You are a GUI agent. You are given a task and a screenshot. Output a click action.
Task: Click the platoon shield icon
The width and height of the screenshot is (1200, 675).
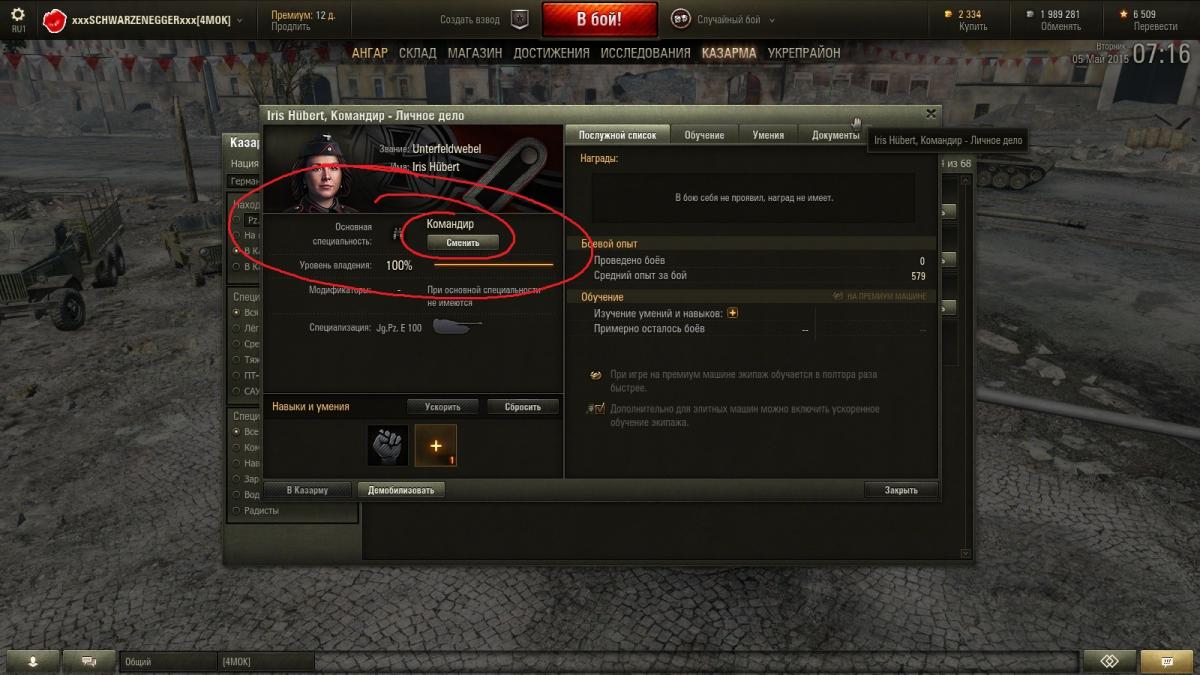pyautogui.click(x=519, y=19)
